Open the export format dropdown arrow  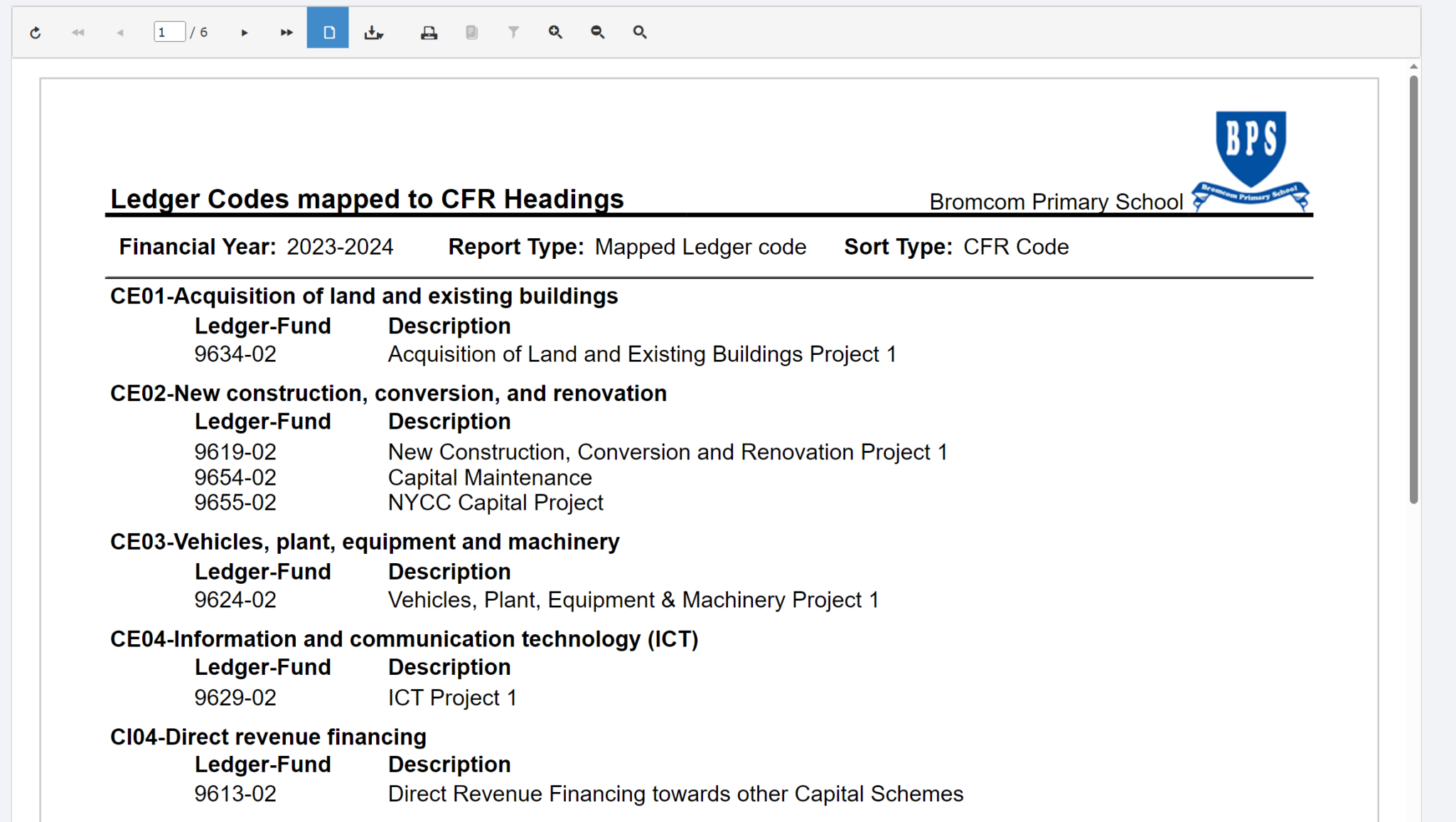tap(380, 37)
